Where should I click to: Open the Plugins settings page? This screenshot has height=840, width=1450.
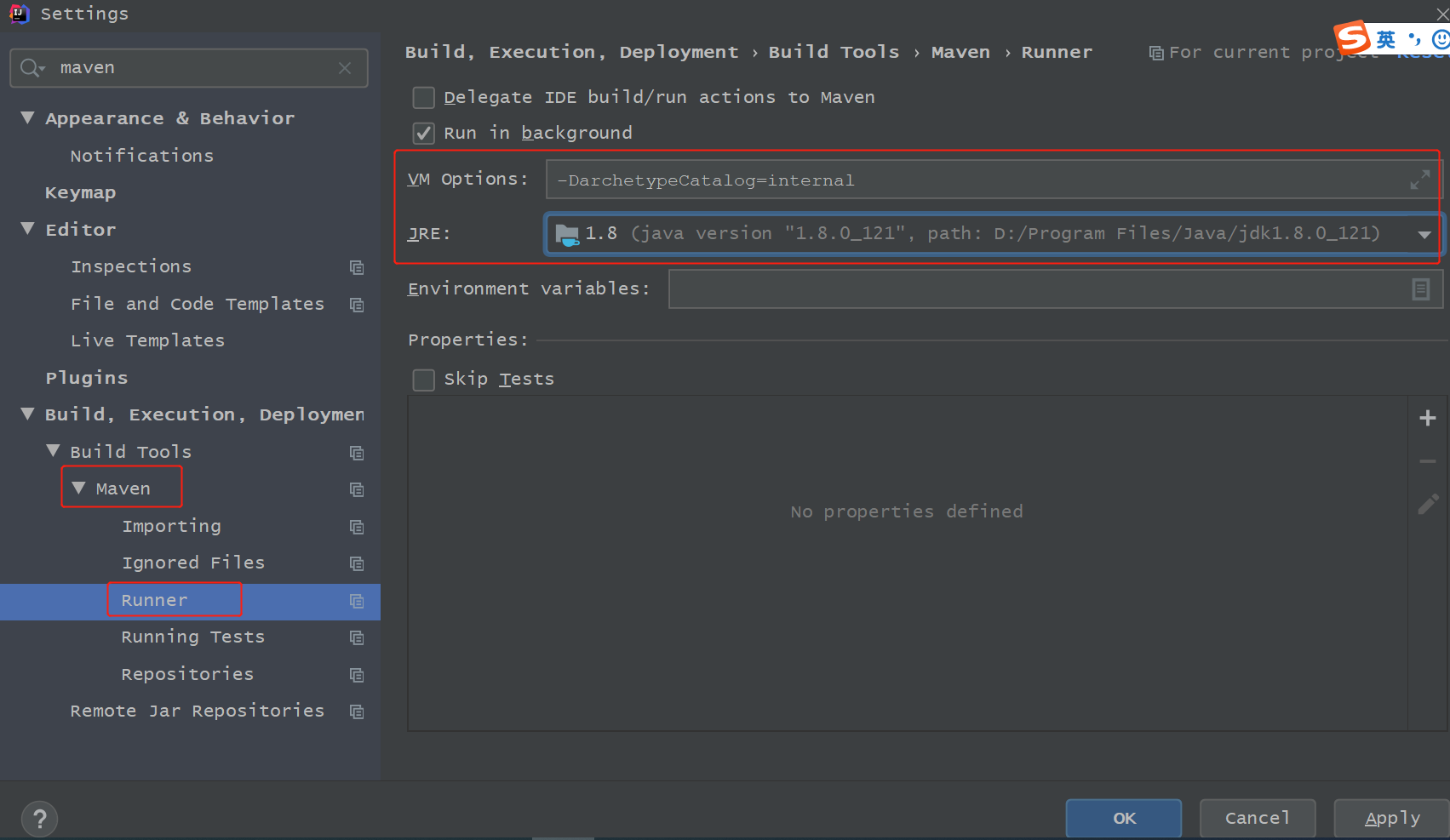click(86, 378)
